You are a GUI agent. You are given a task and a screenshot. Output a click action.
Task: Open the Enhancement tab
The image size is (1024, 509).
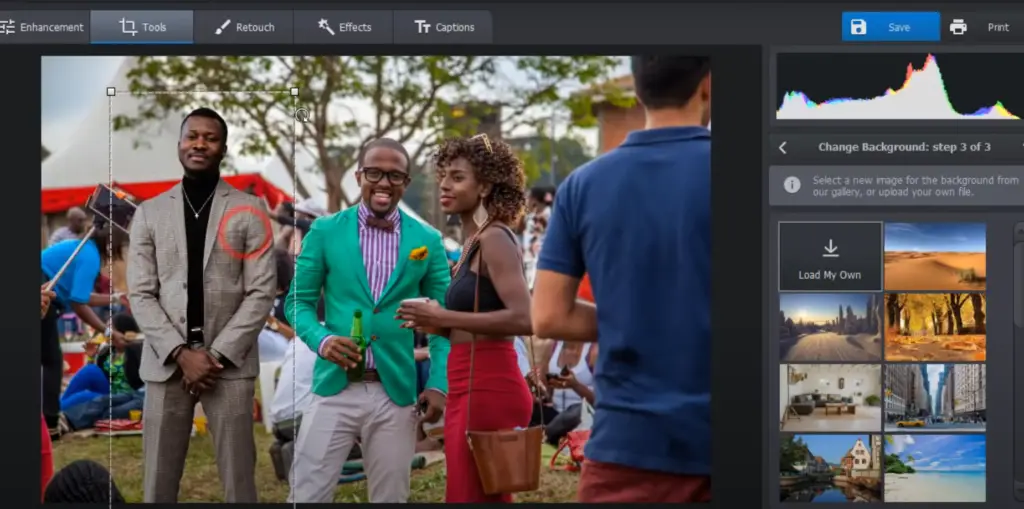(42, 27)
